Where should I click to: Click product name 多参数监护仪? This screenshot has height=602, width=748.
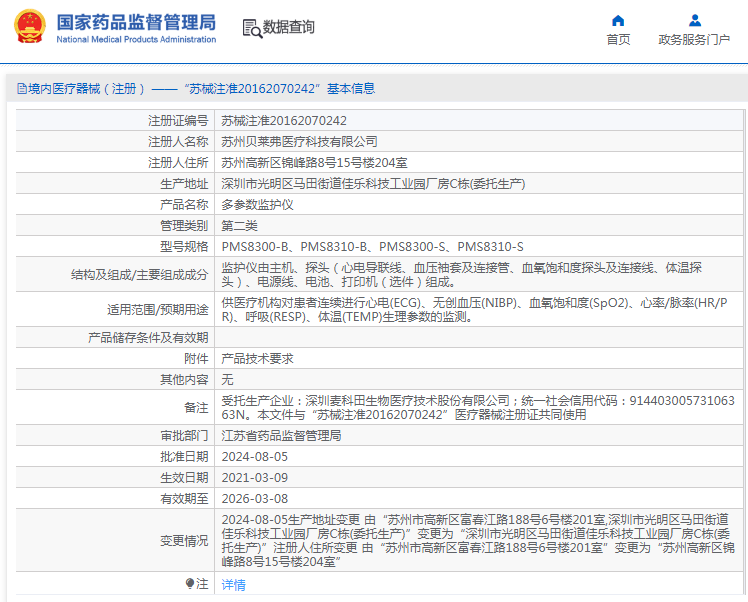click(257, 205)
